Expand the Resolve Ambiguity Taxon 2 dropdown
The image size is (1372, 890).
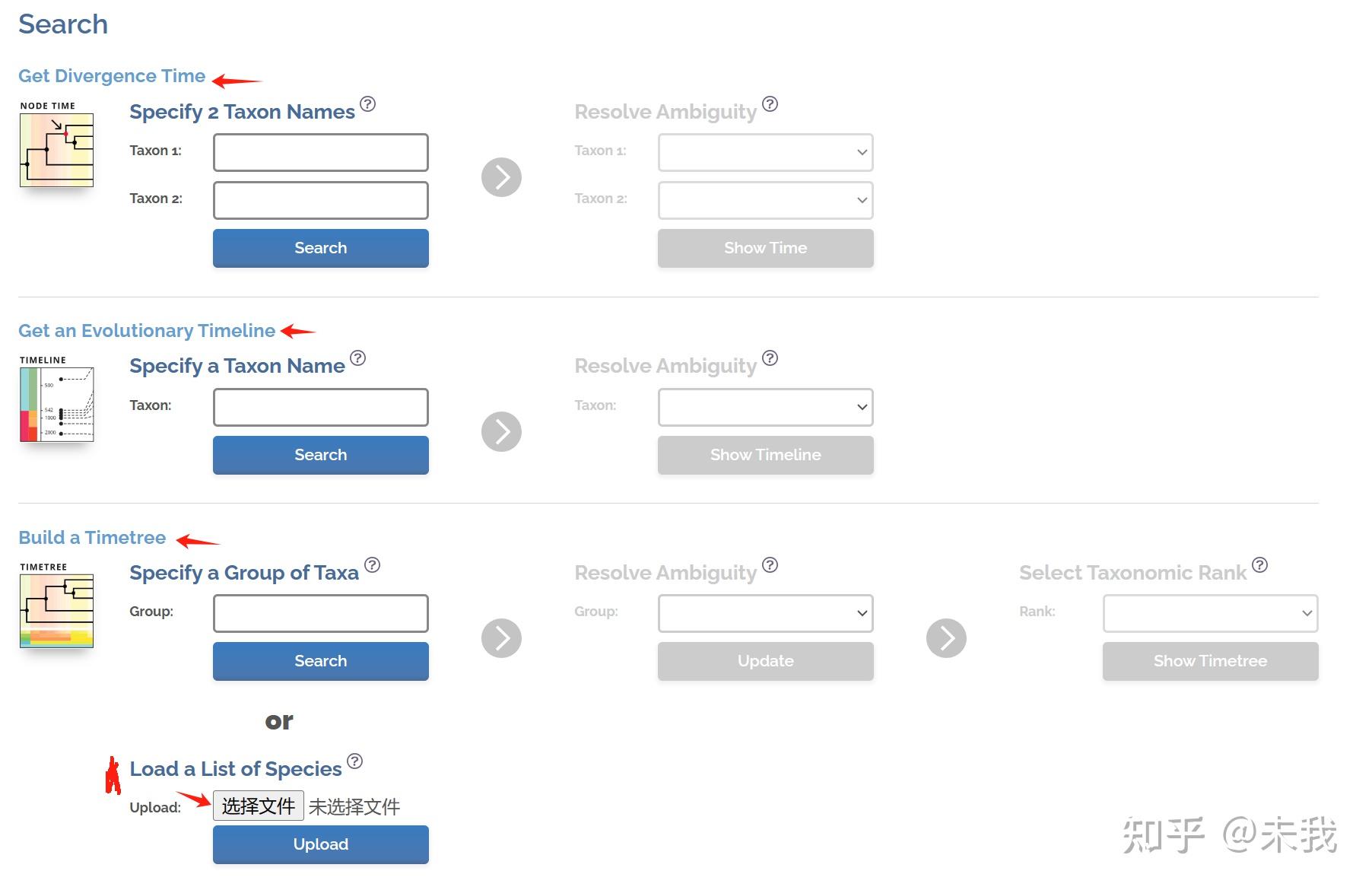click(765, 200)
